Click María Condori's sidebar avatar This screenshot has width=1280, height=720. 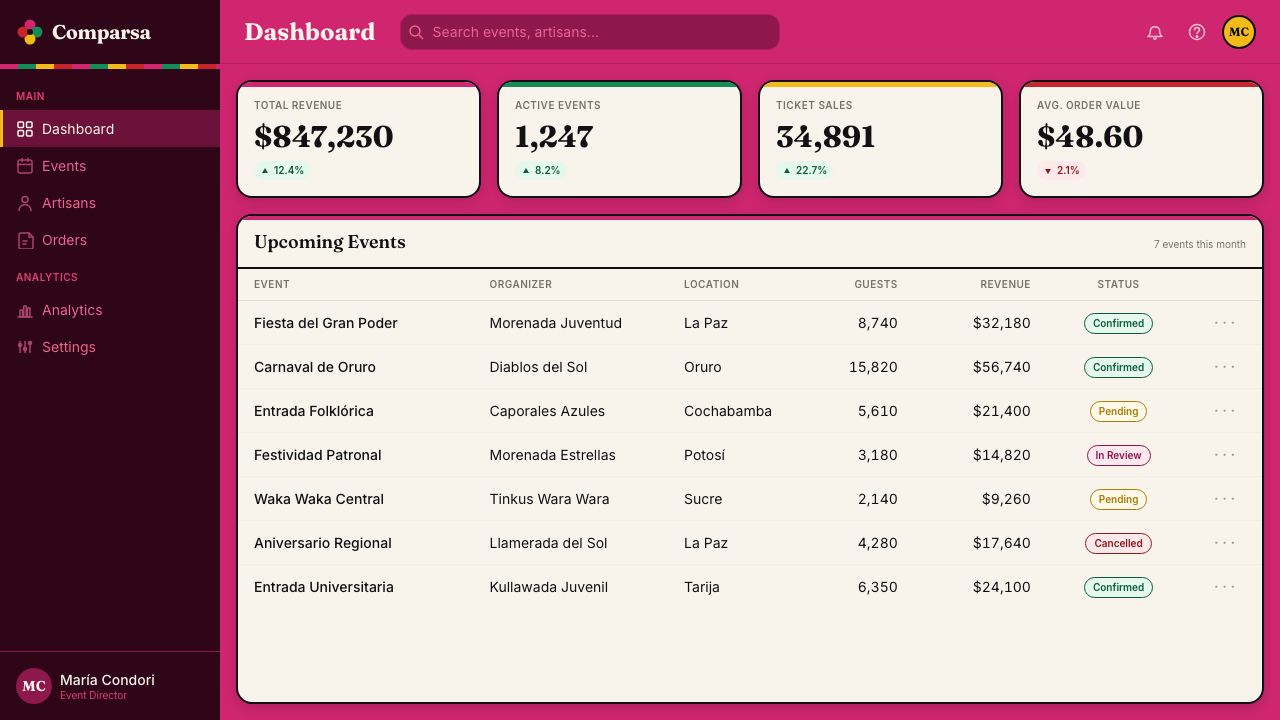tap(34, 686)
